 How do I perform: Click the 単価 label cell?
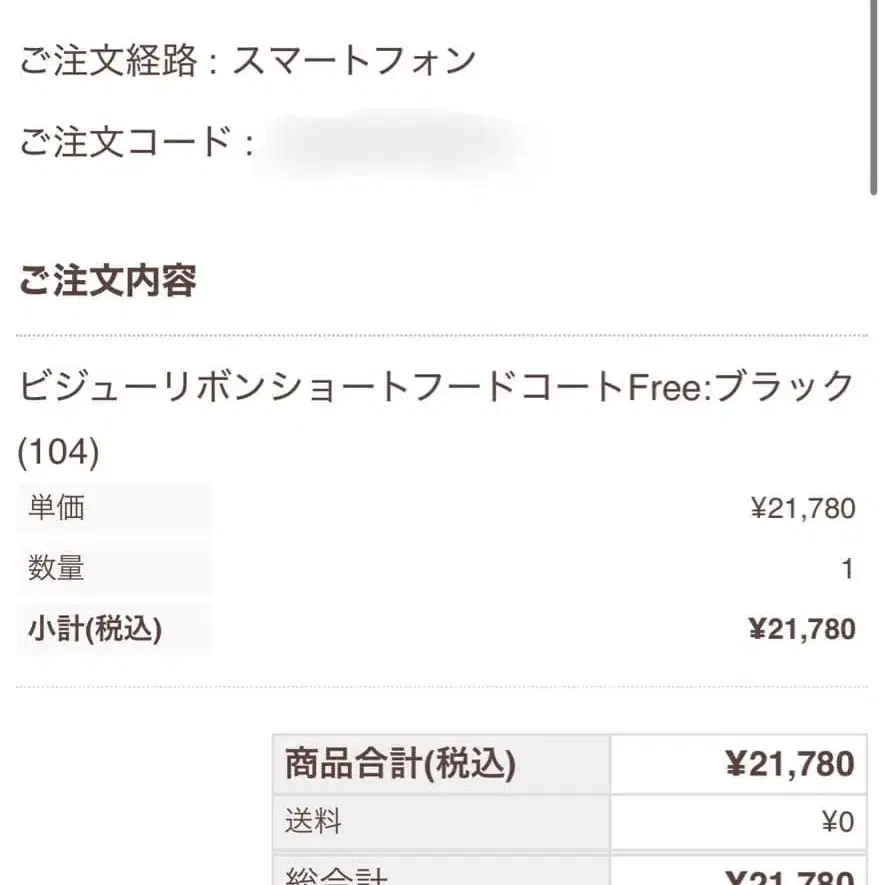pyautogui.click(x=114, y=508)
